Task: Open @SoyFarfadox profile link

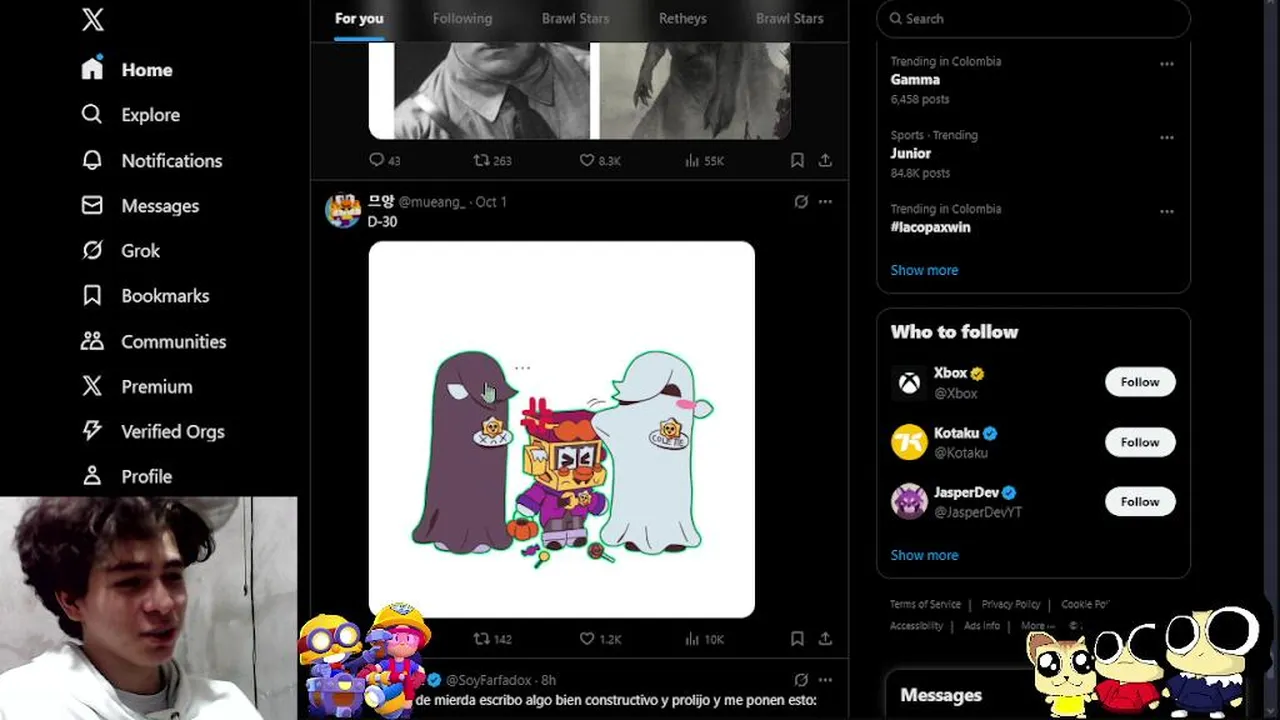Action: click(x=488, y=680)
